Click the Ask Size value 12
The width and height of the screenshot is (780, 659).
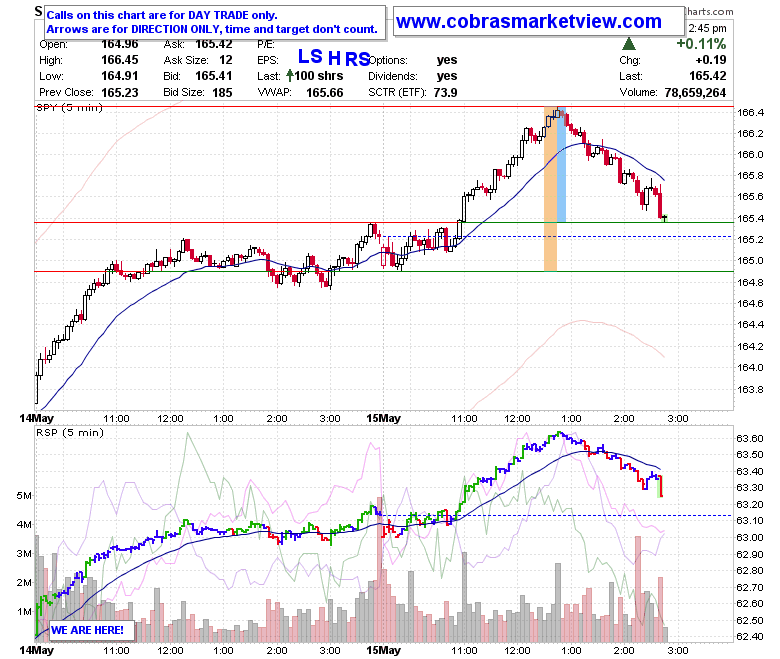coord(226,60)
